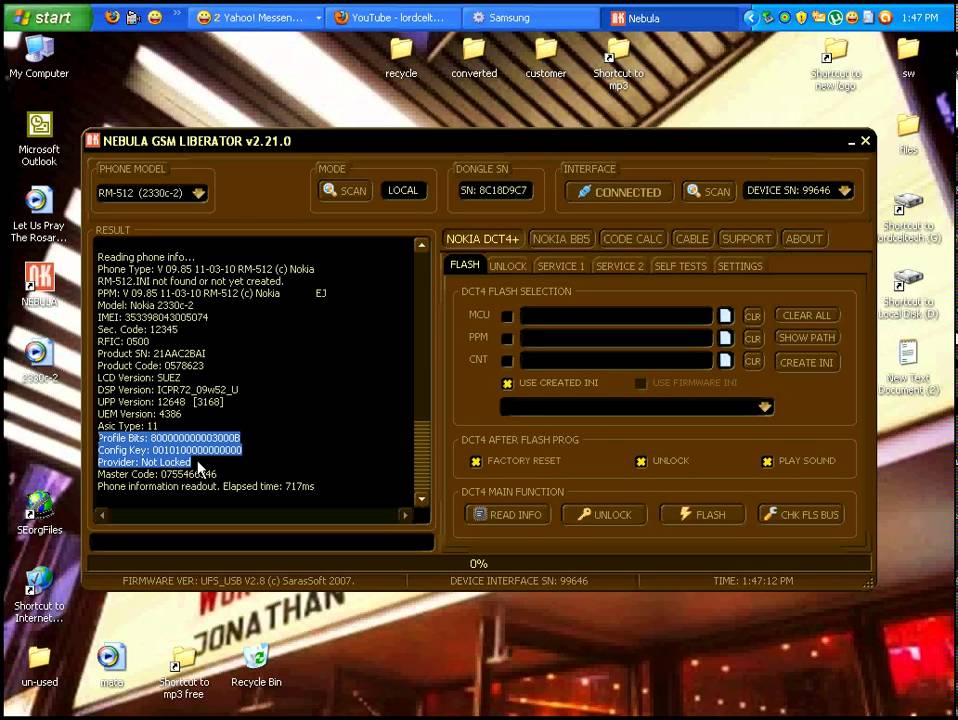Expand the phone model RM-512 dropdown
This screenshot has width=958, height=720.
[x=199, y=193]
